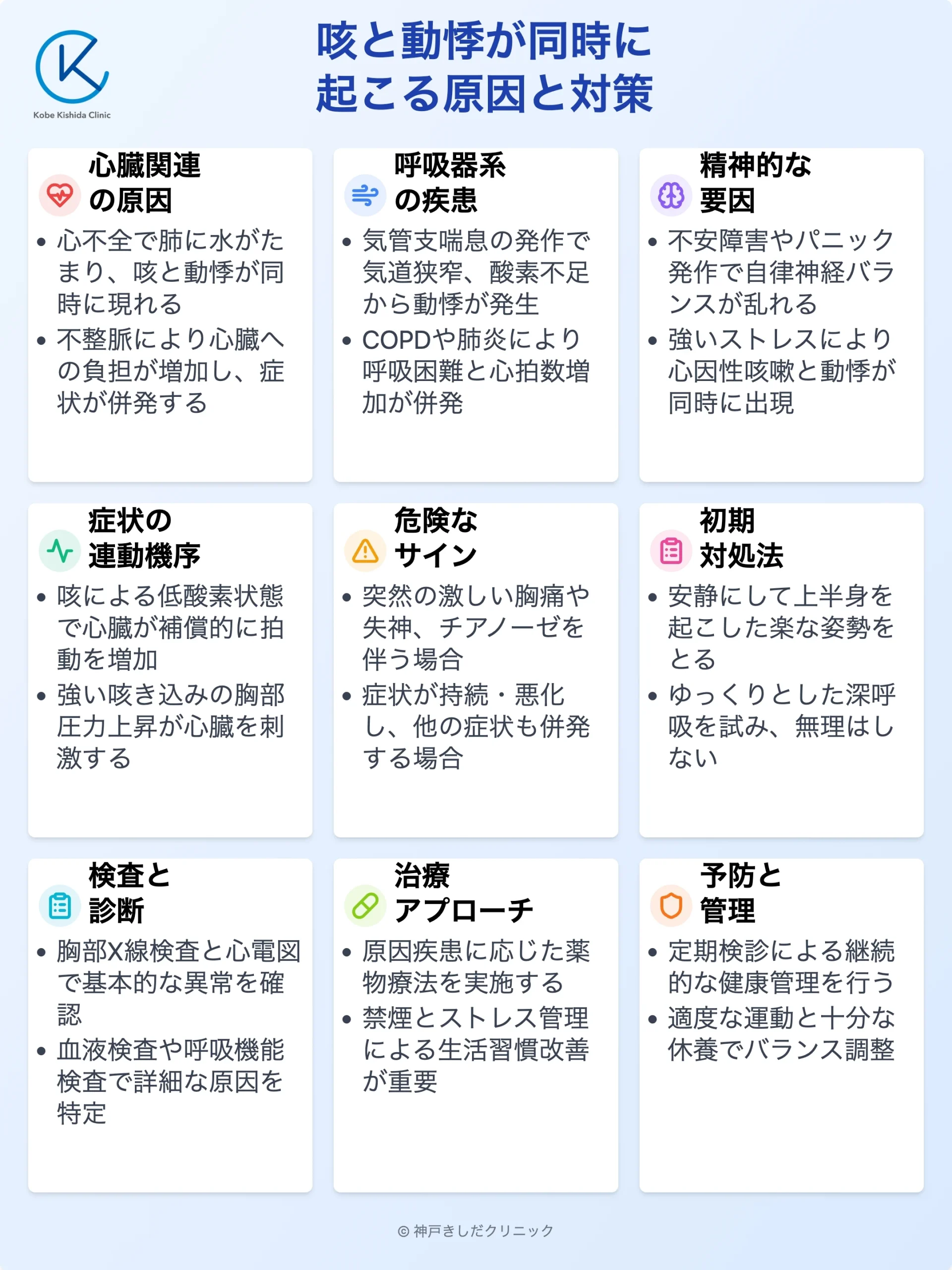Click the © 神戸きしだクリニック footer text
952x1270 pixels.
click(x=476, y=1230)
